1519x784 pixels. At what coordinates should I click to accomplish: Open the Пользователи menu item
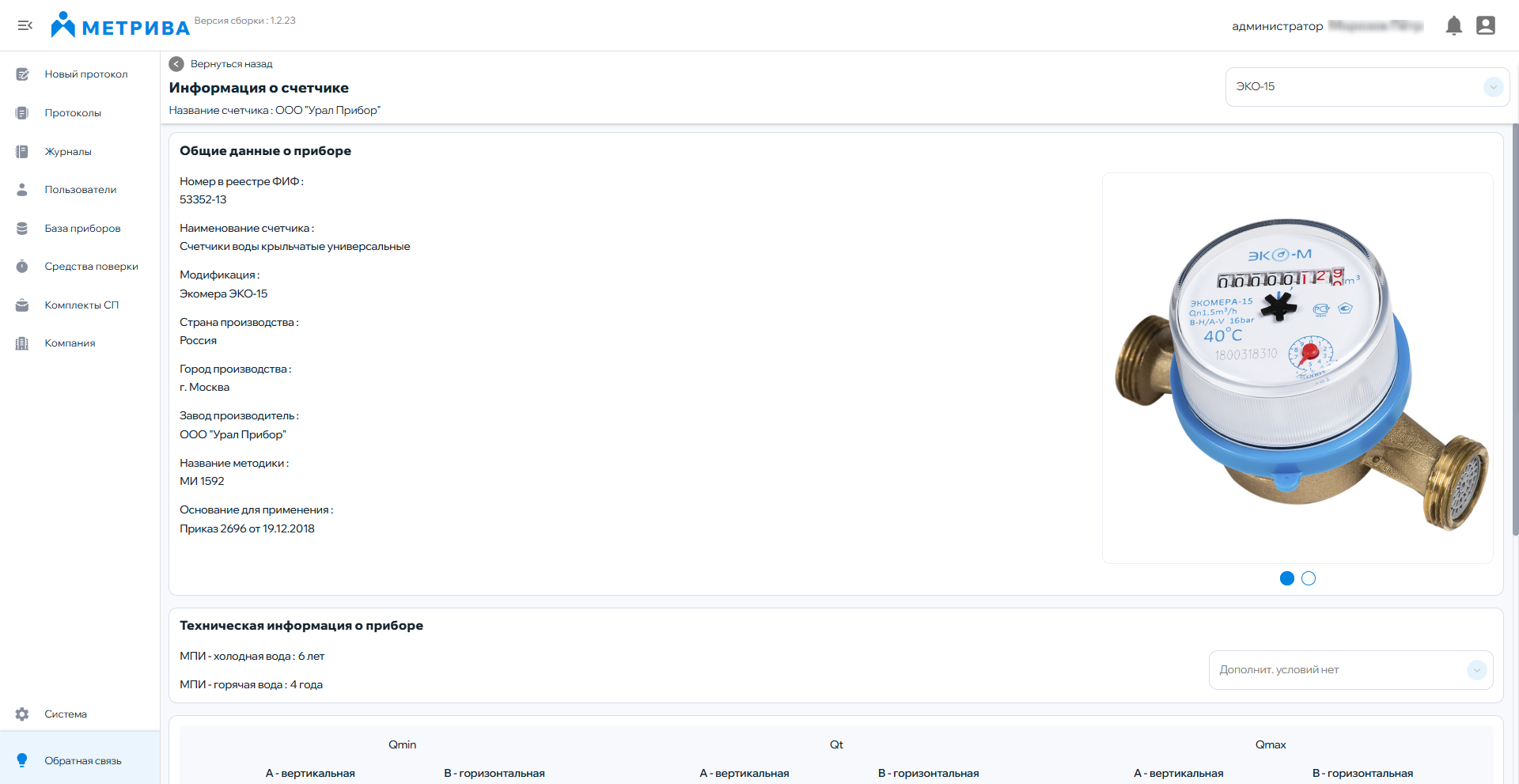[x=80, y=190]
